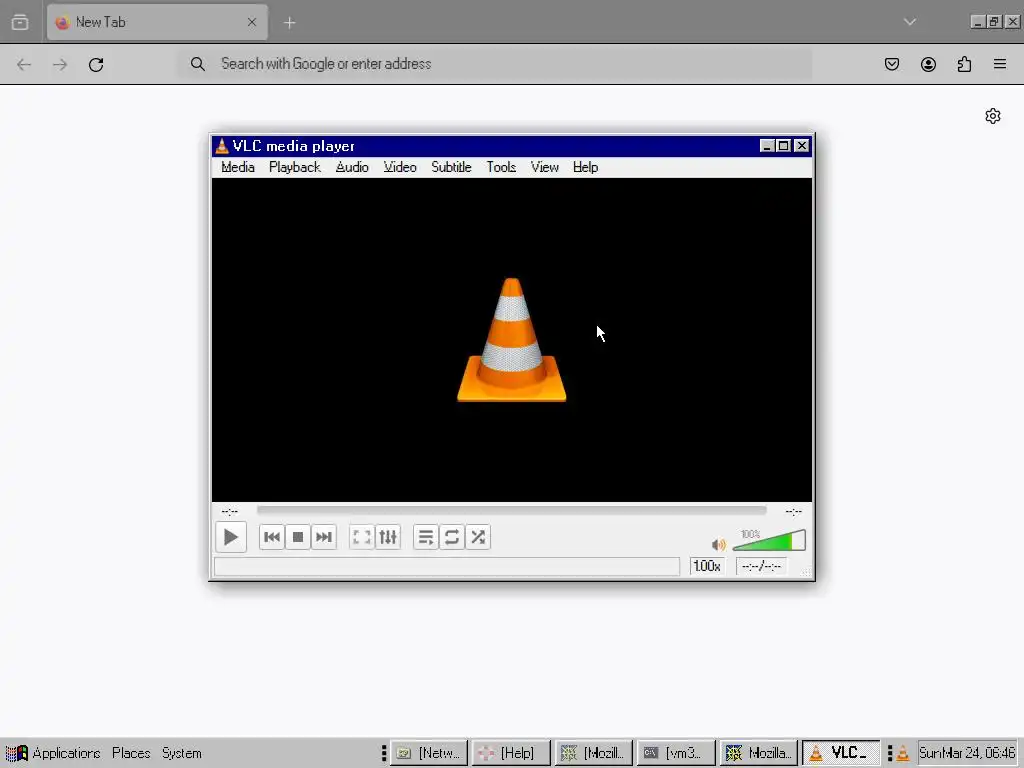1024x768 pixels.
Task: Reload the page in Firefox
Action: pos(96,65)
